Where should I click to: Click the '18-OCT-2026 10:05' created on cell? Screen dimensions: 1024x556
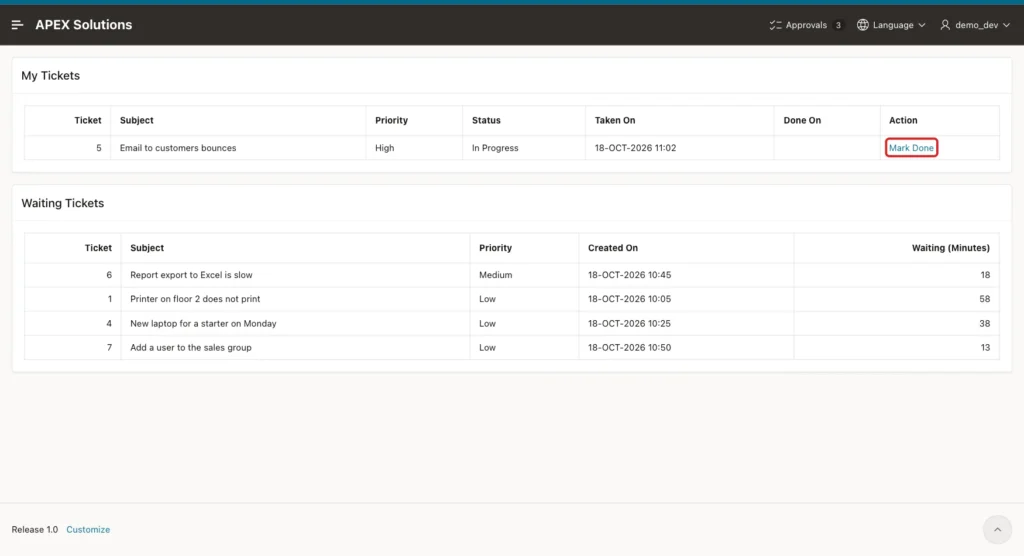629,299
